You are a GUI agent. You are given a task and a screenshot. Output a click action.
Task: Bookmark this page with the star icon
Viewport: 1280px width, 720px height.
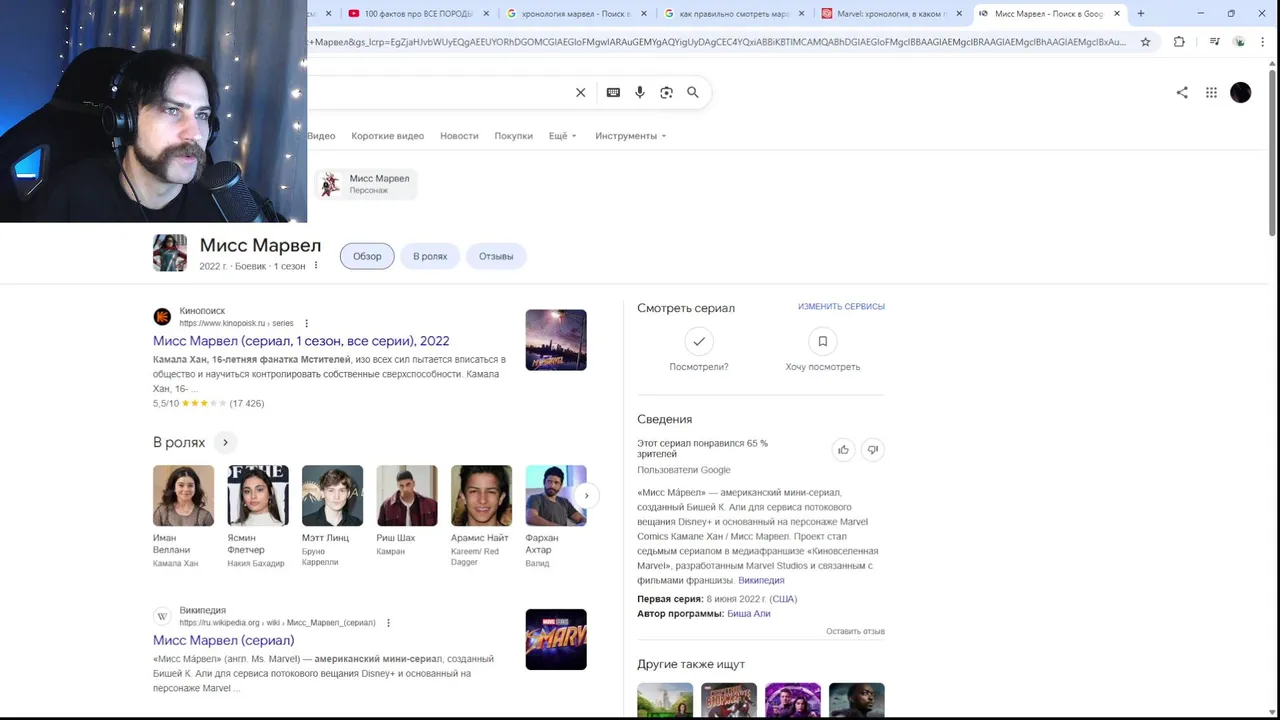coord(1146,42)
